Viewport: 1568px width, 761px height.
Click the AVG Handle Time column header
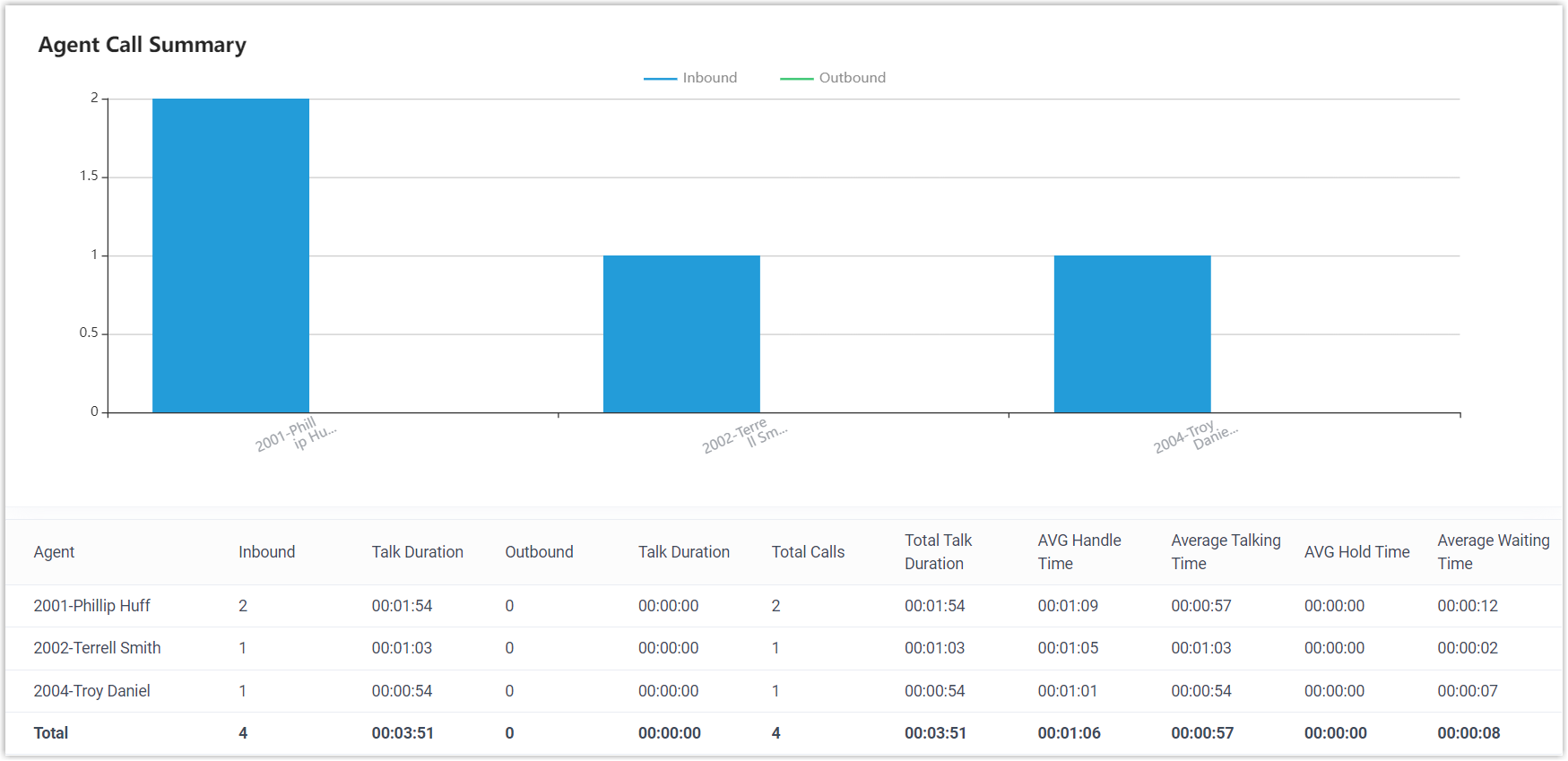[x=1079, y=552]
